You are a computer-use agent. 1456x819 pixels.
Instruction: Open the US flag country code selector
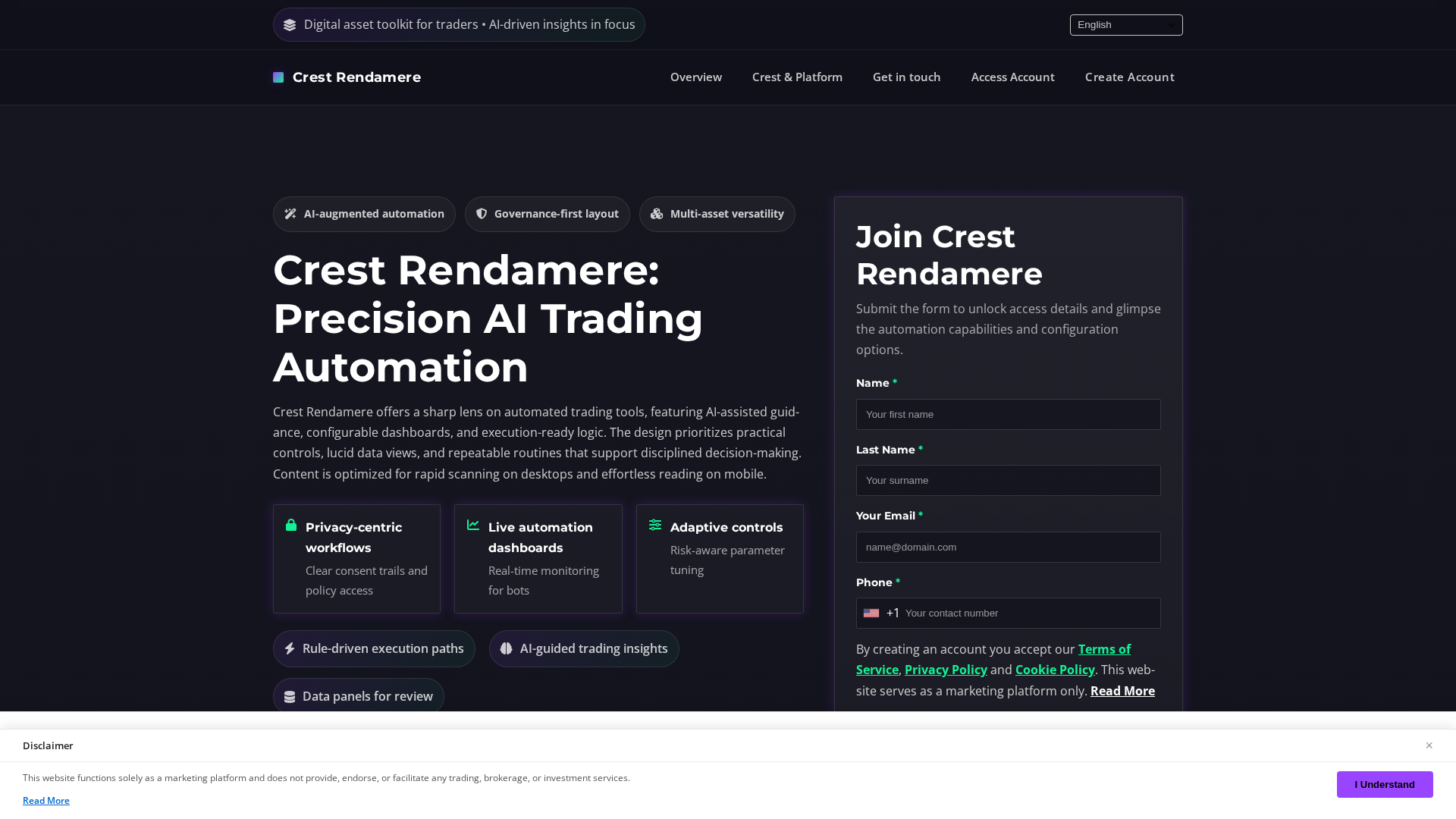click(871, 613)
